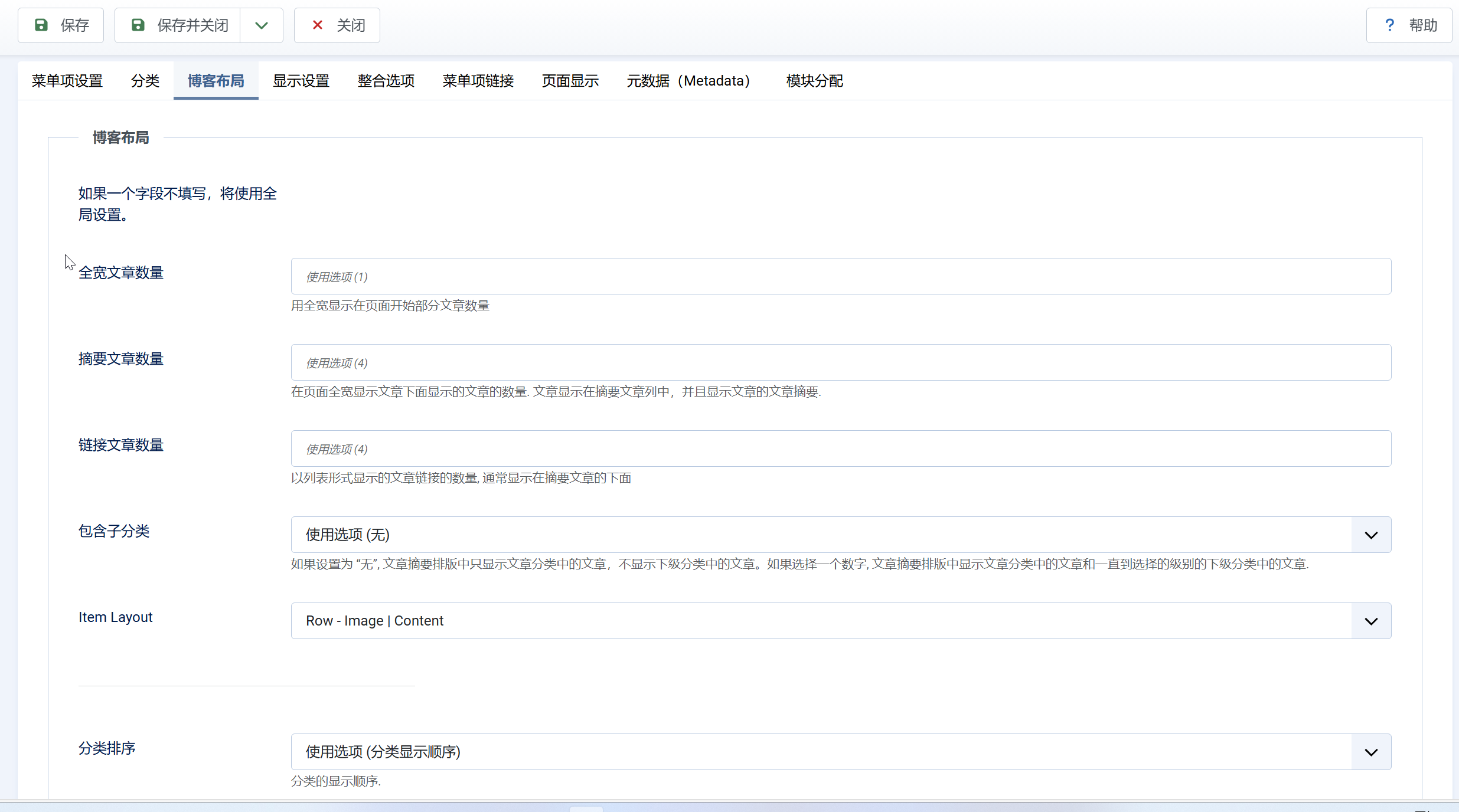Click the red X icon on 关闭 button
This screenshot has height=812, width=1459.
tap(318, 25)
